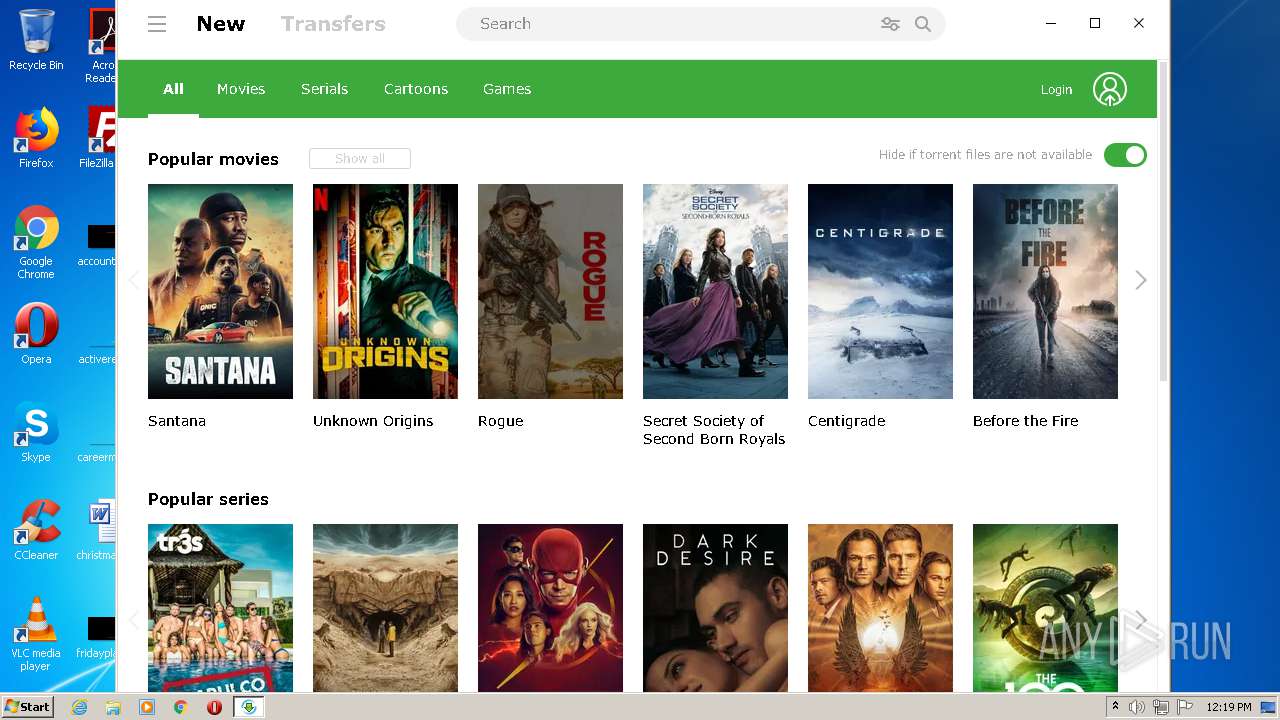1280x720 pixels.
Task: Click the user profile avatar icon
Action: (1110, 89)
